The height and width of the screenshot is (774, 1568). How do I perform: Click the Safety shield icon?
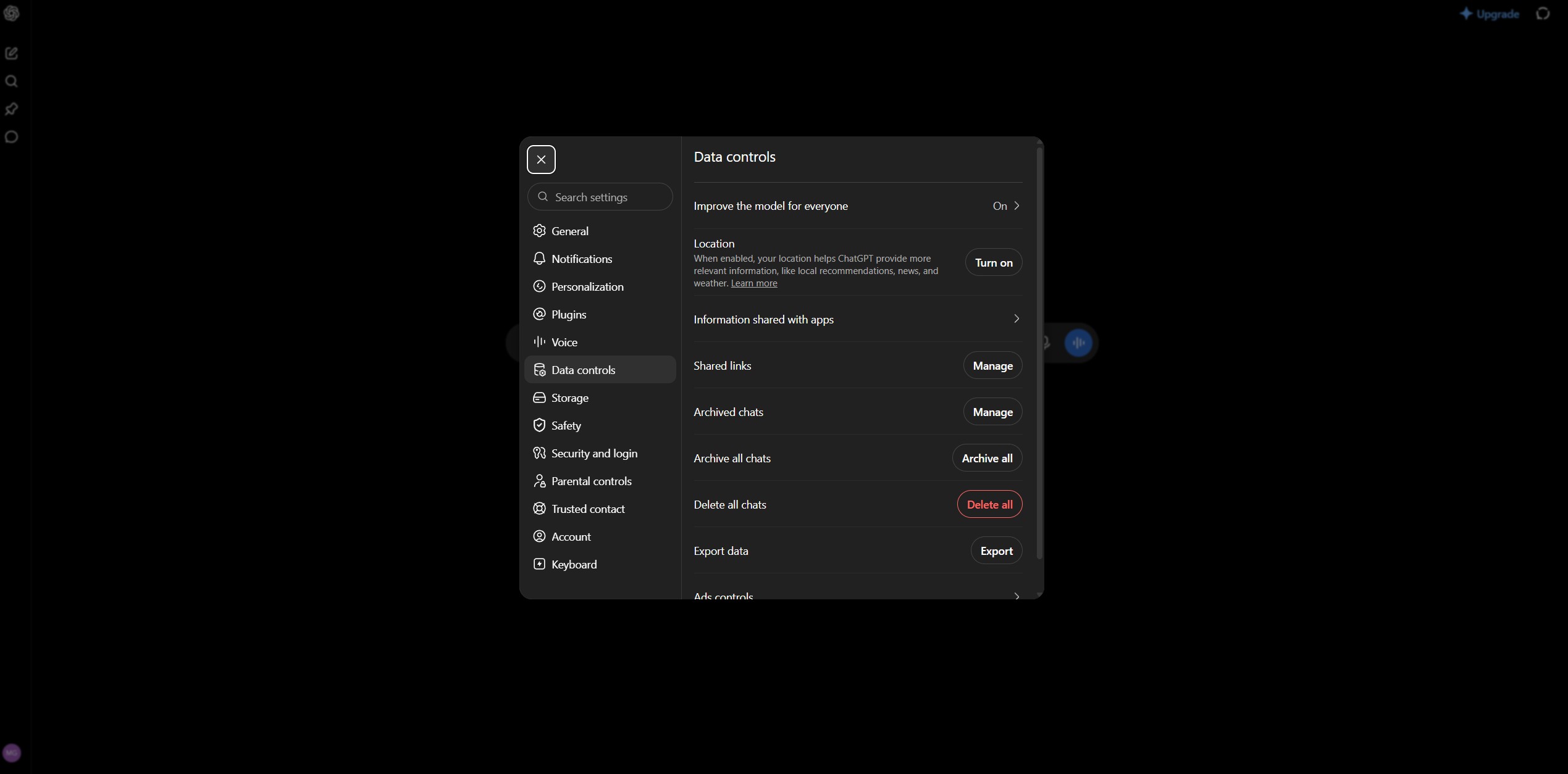tap(539, 425)
